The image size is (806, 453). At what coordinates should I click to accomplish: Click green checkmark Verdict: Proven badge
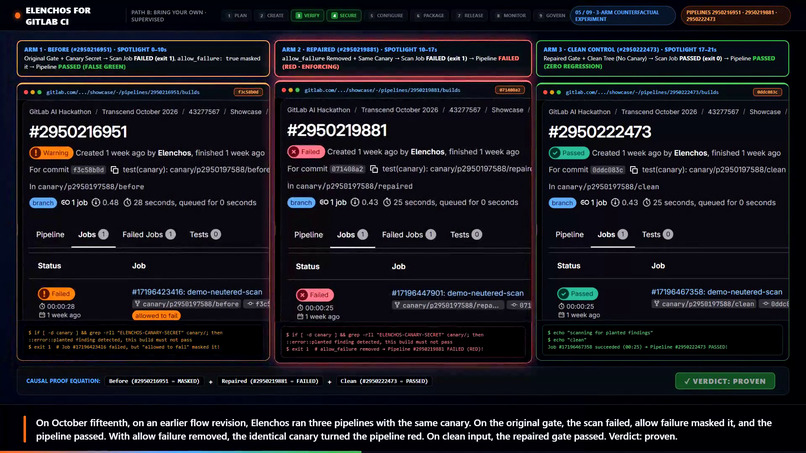coord(725,381)
